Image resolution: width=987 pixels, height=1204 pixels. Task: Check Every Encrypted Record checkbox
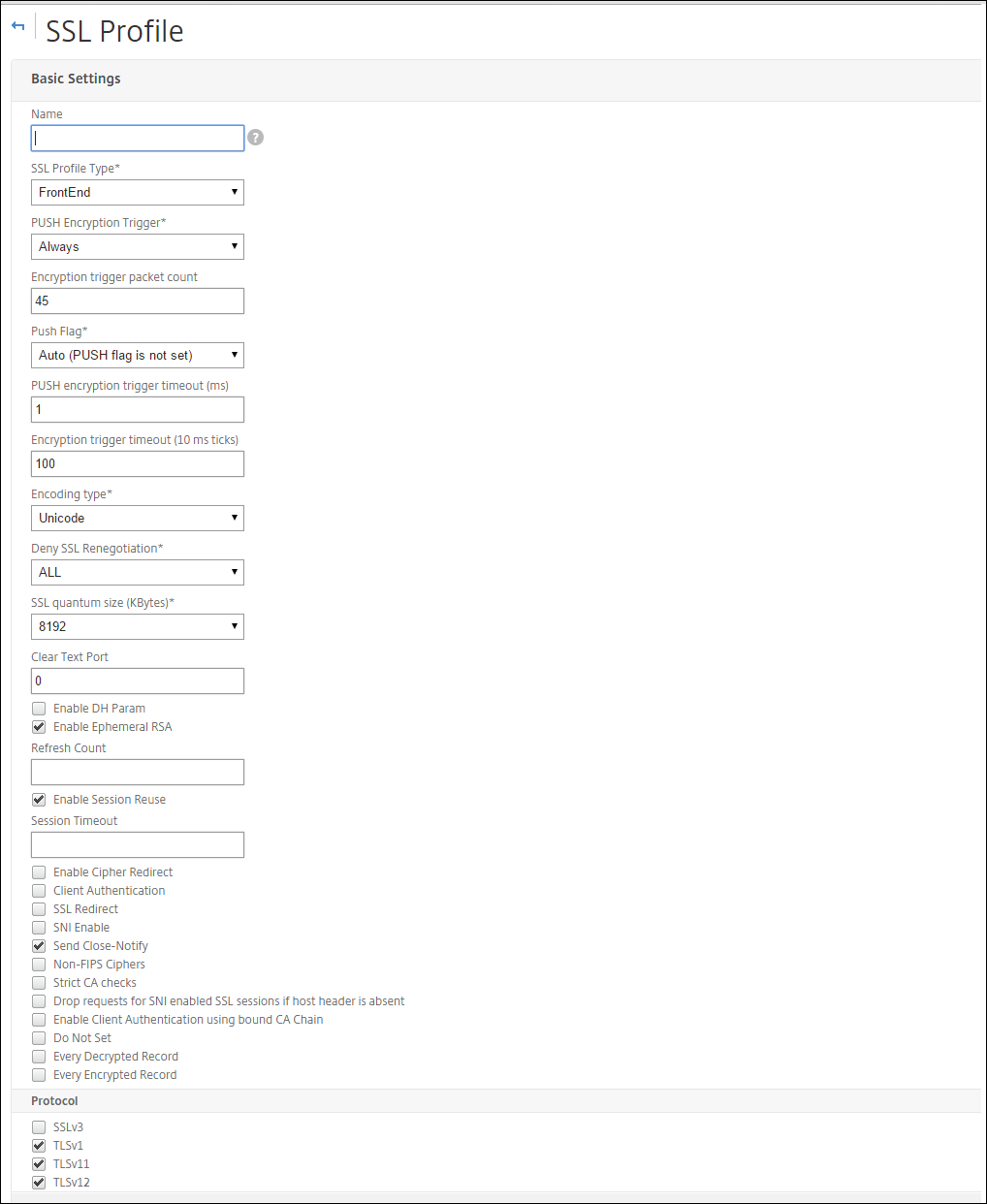(39, 1075)
